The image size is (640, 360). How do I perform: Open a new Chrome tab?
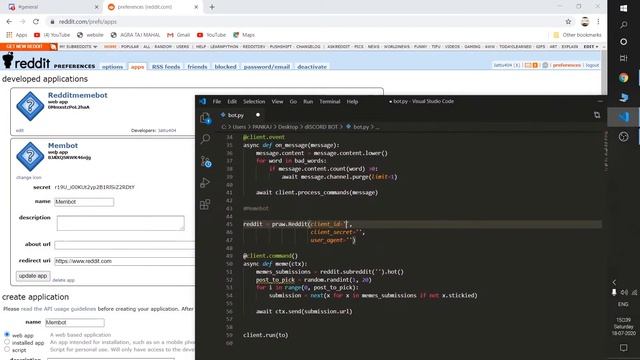coord(212,7)
